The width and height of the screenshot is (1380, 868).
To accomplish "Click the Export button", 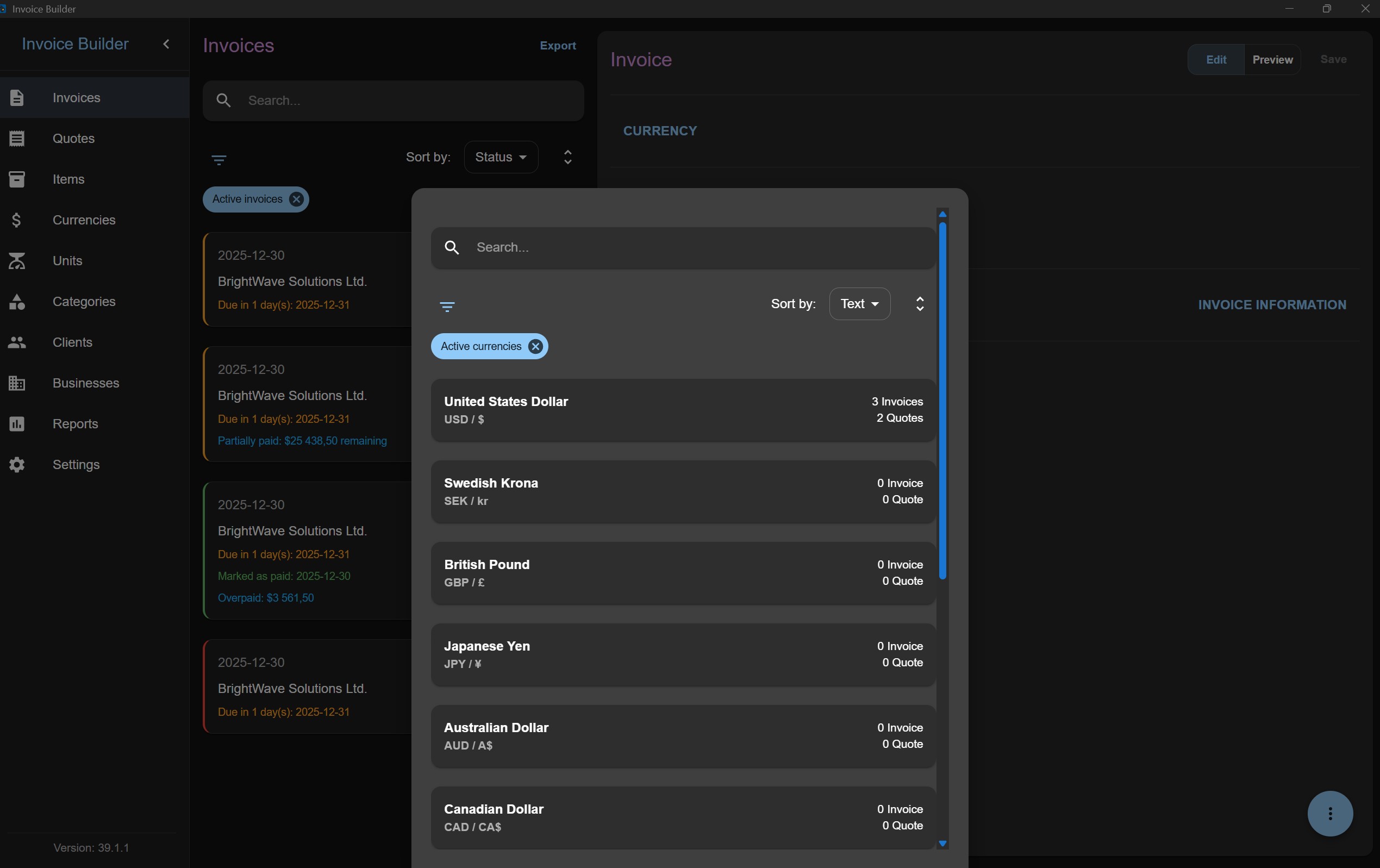I will tap(558, 46).
